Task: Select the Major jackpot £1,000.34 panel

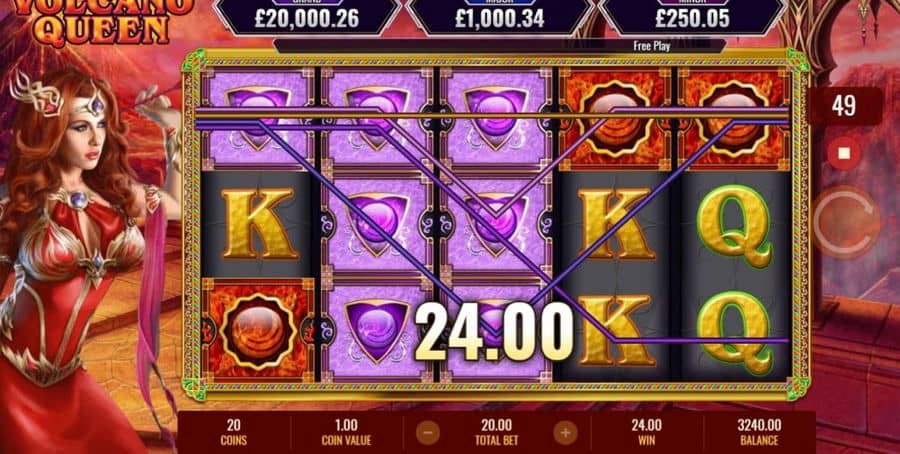Action: tap(499, 15)
